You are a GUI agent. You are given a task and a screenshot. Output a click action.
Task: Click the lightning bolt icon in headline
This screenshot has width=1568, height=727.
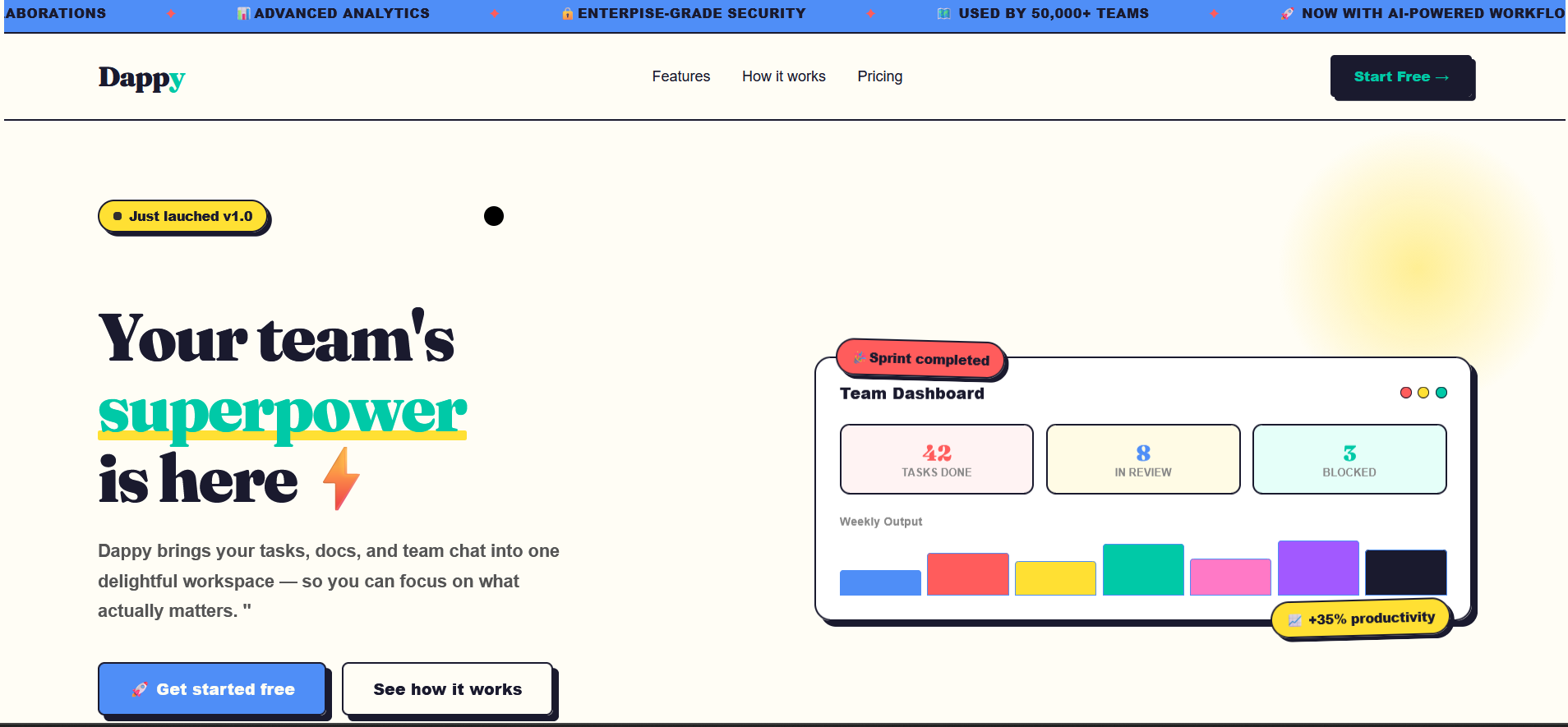point(341,478)
